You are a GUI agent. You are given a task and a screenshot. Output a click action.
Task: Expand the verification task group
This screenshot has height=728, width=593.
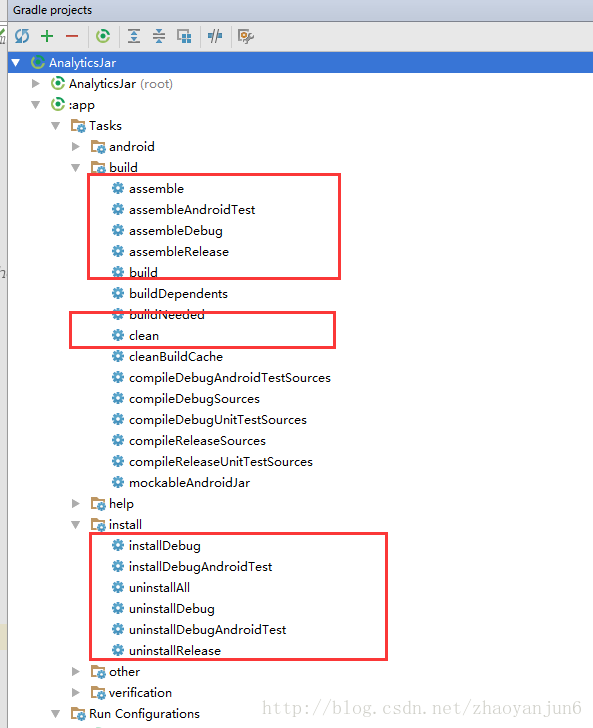pyautogui.click(x=76, y=692)
